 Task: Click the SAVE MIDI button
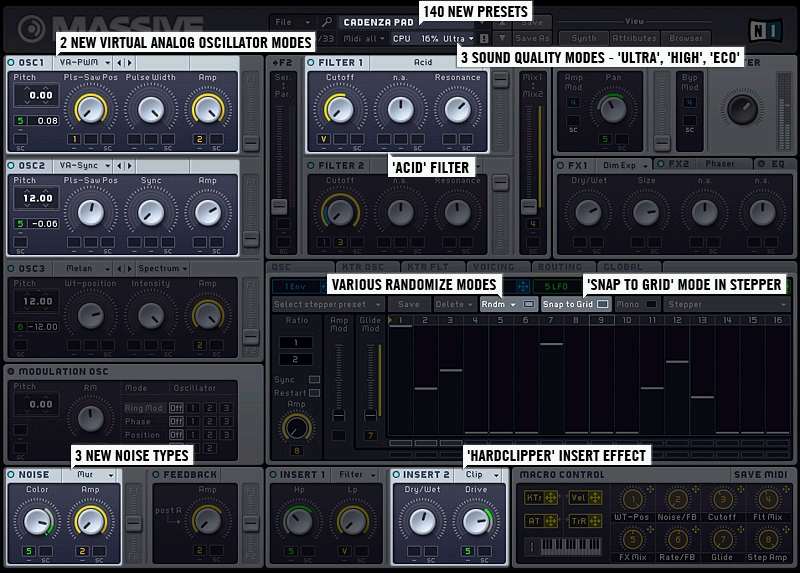(x=760, y=475)
